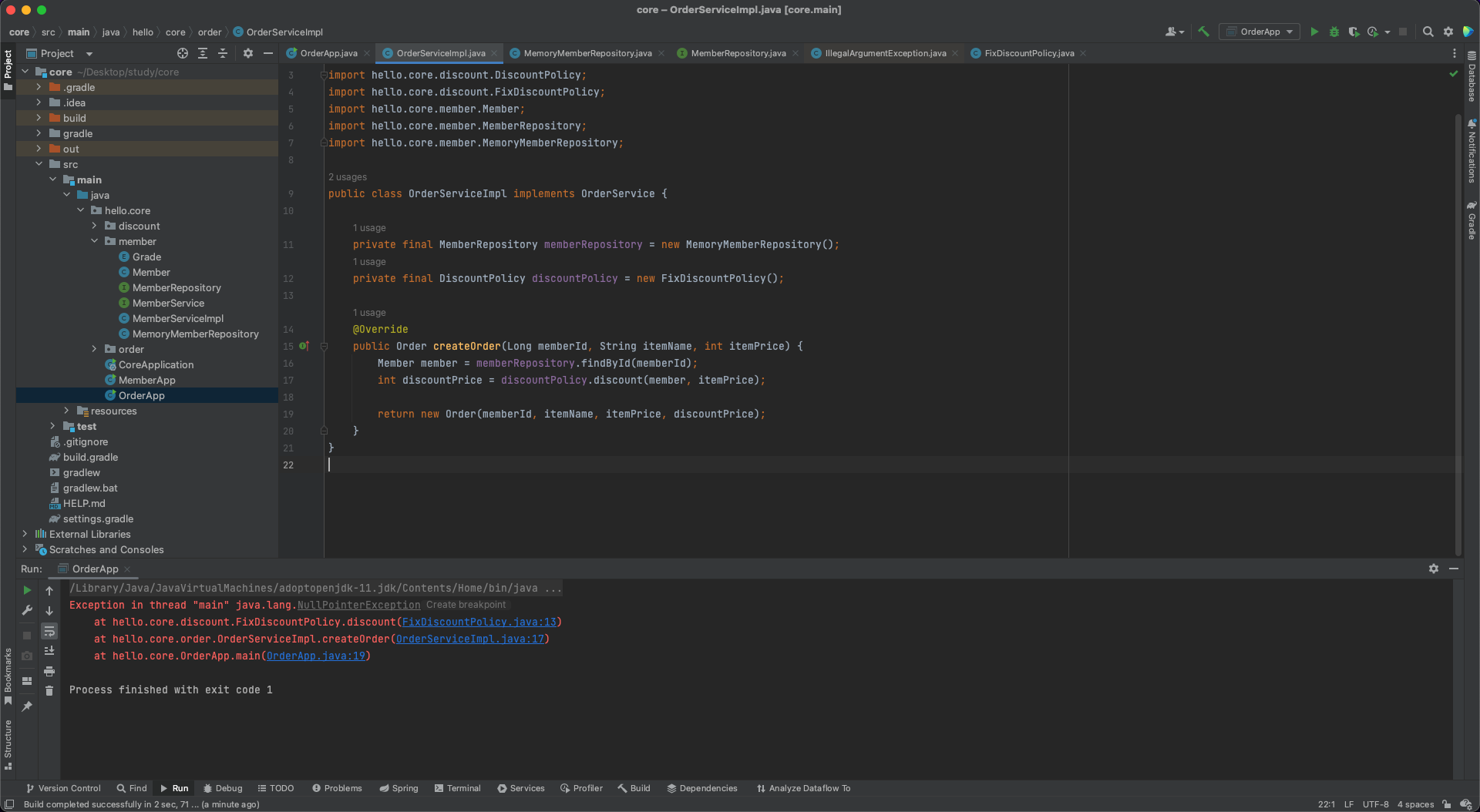This screenshot has height=812, width=1480.
Task: Open the OrderApp run configuration dropdown
Action: tap(1259, 32)
